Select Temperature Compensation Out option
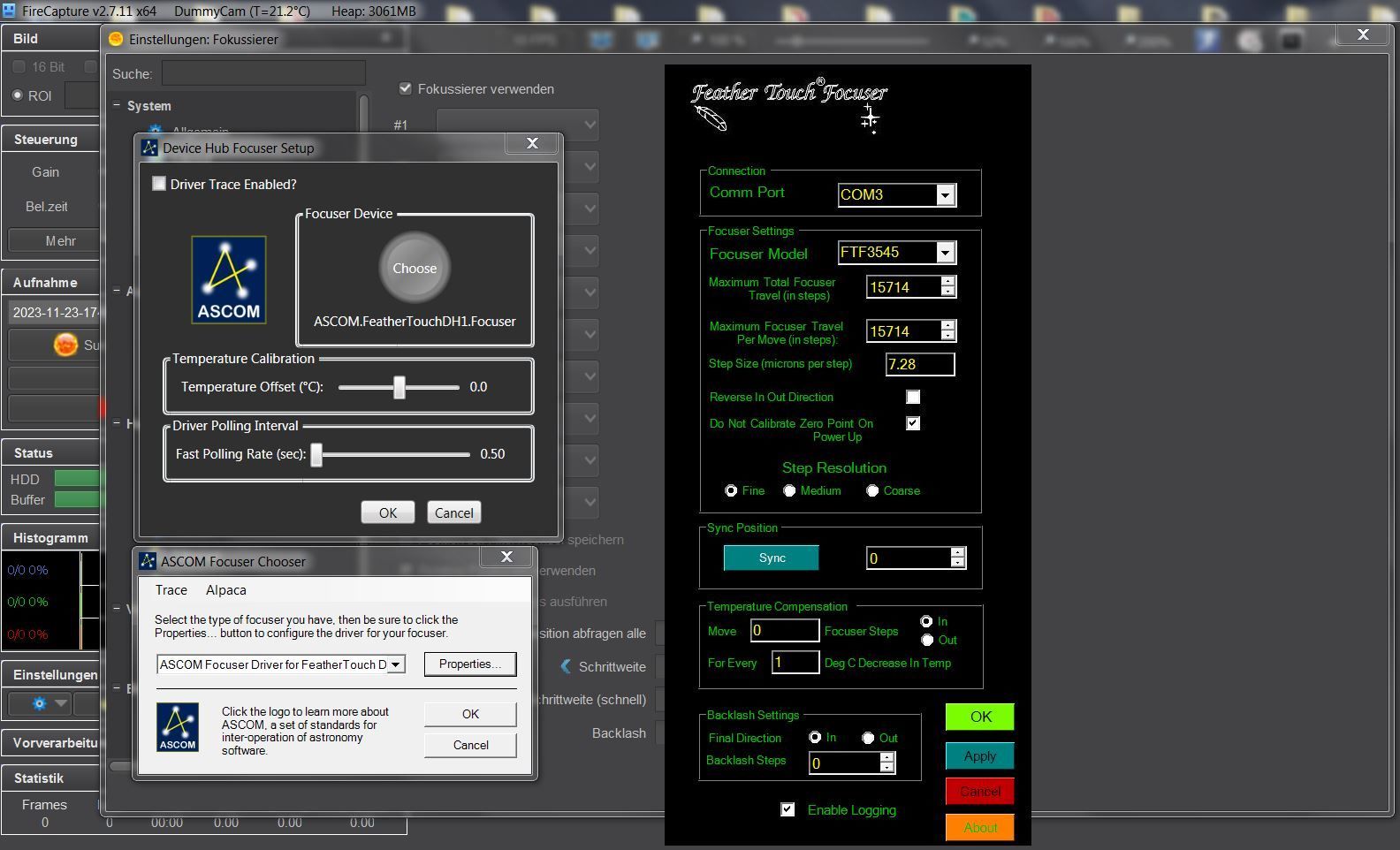Viewport: 1400px width, 850px height. point(926,640)
